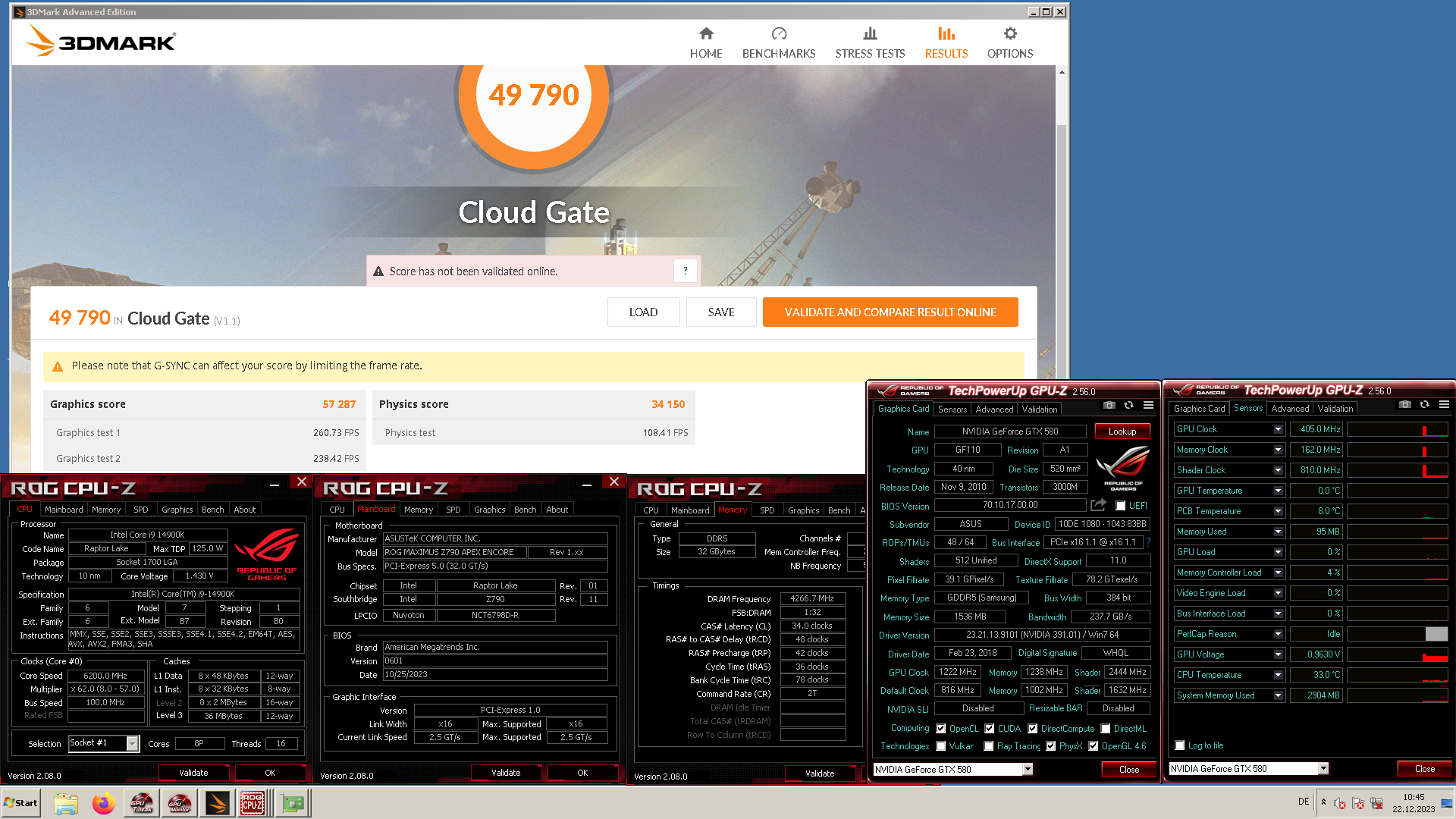This screenshot has height=819, width=1456.
Task: Open BENCHMARKS in the 3DMark navigation
Action: [779, 43]
